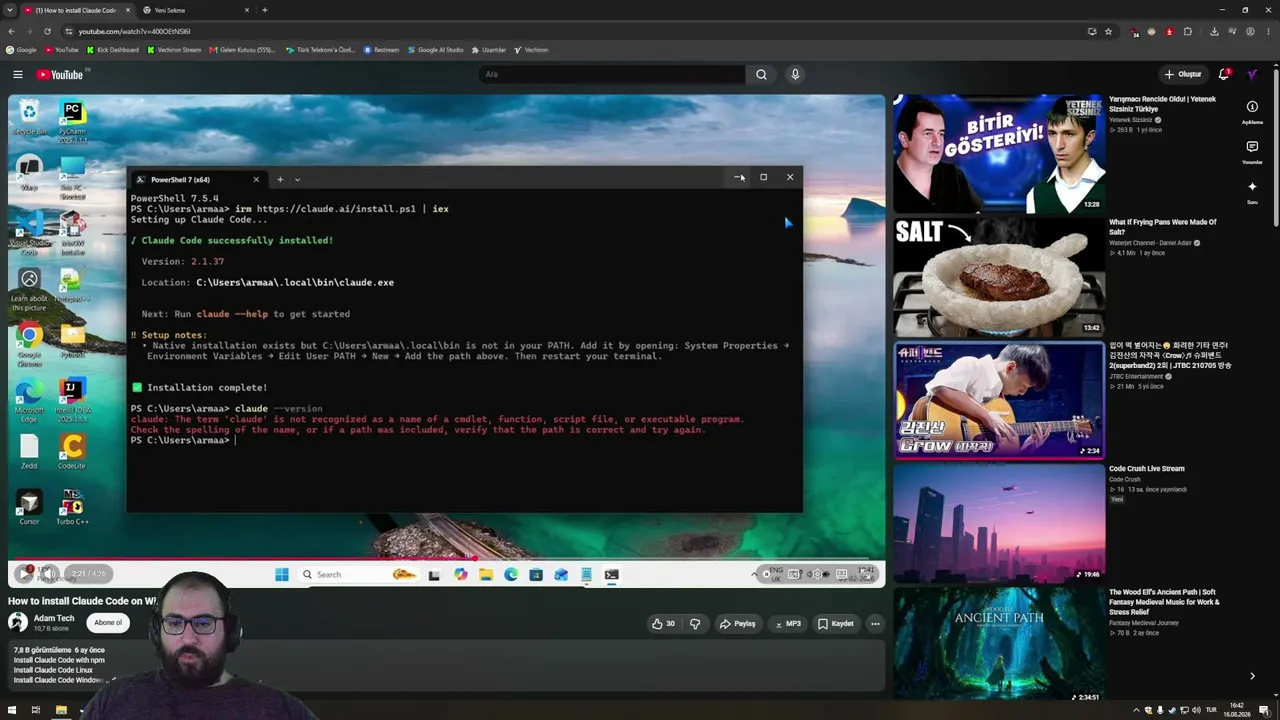Show hidden system tray icons chevron
The height and width of the screenshot is (720, 1280).
click(x=1137, y=710)
